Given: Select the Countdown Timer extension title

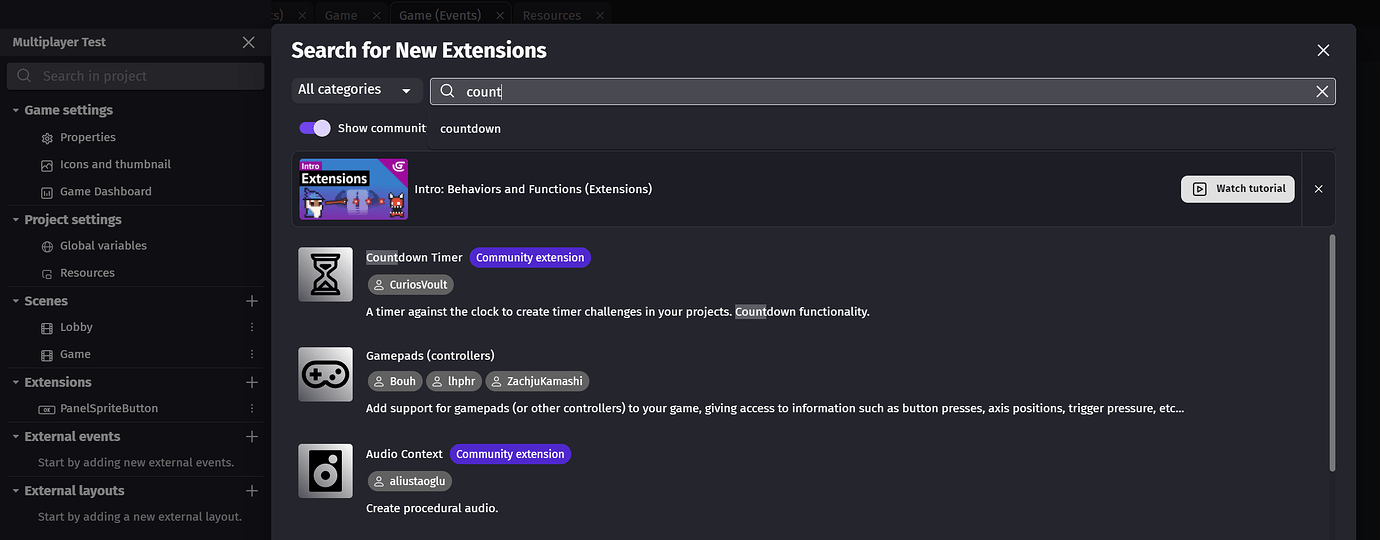Looking at the screenshot, I should tap(414, 257).
